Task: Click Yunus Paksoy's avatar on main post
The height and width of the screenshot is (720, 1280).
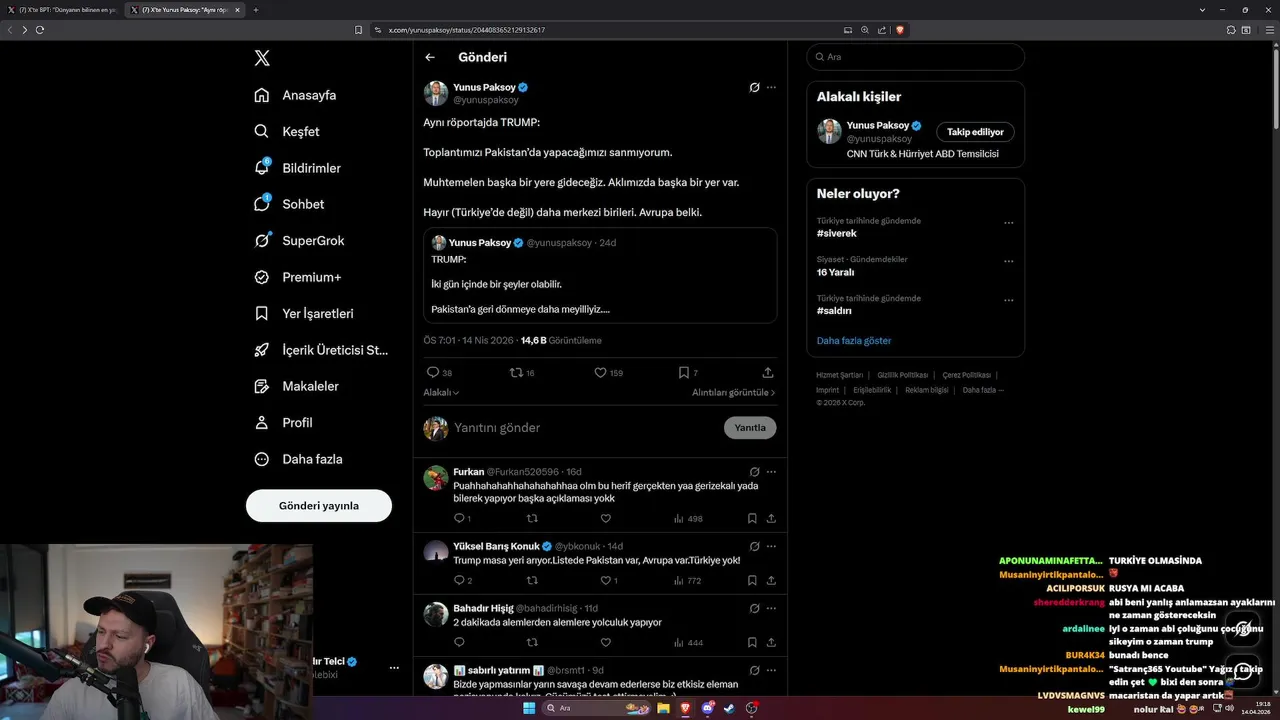Action: click(436, 93)
